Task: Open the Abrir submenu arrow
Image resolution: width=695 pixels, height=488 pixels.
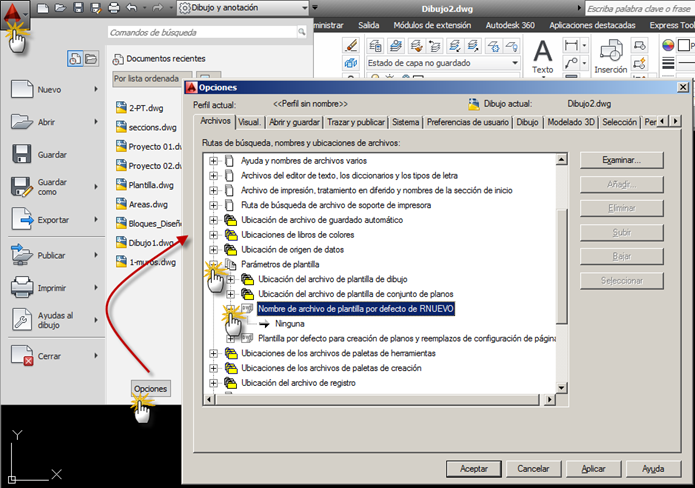Action: pyautogui.click(x=96, y=121)
